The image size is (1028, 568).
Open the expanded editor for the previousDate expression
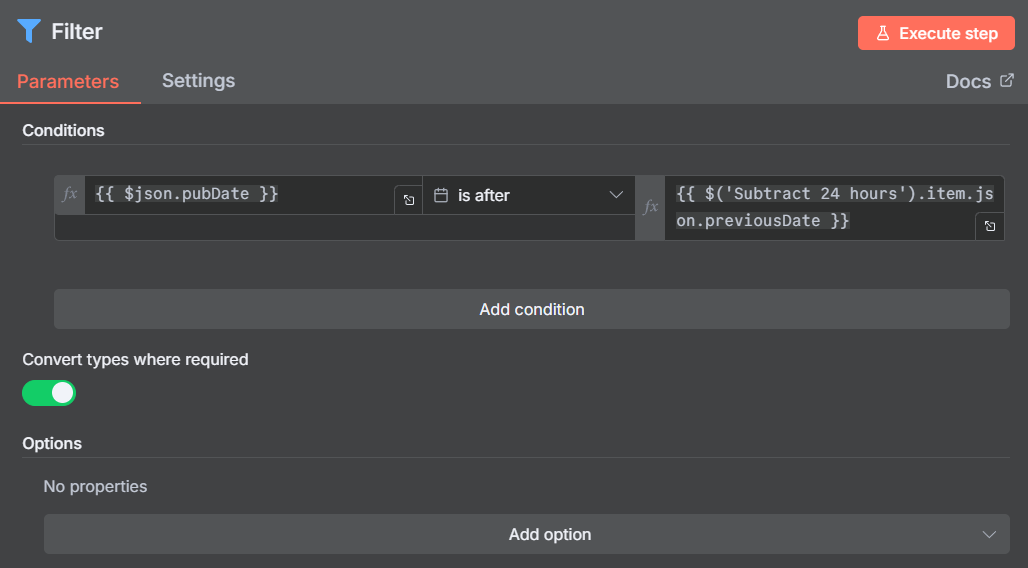point(989,227)
